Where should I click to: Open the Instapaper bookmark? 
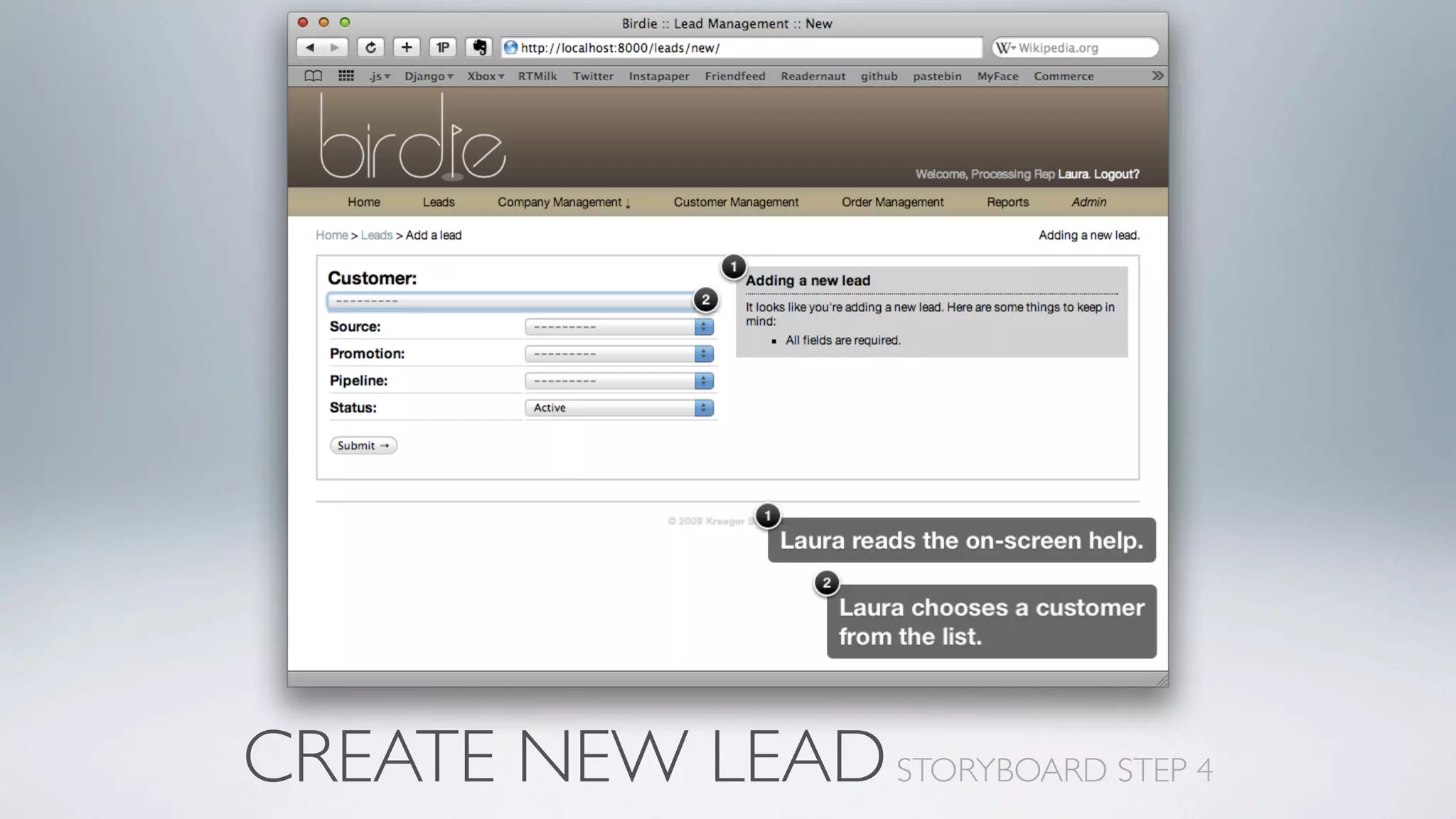pos(659,76)
